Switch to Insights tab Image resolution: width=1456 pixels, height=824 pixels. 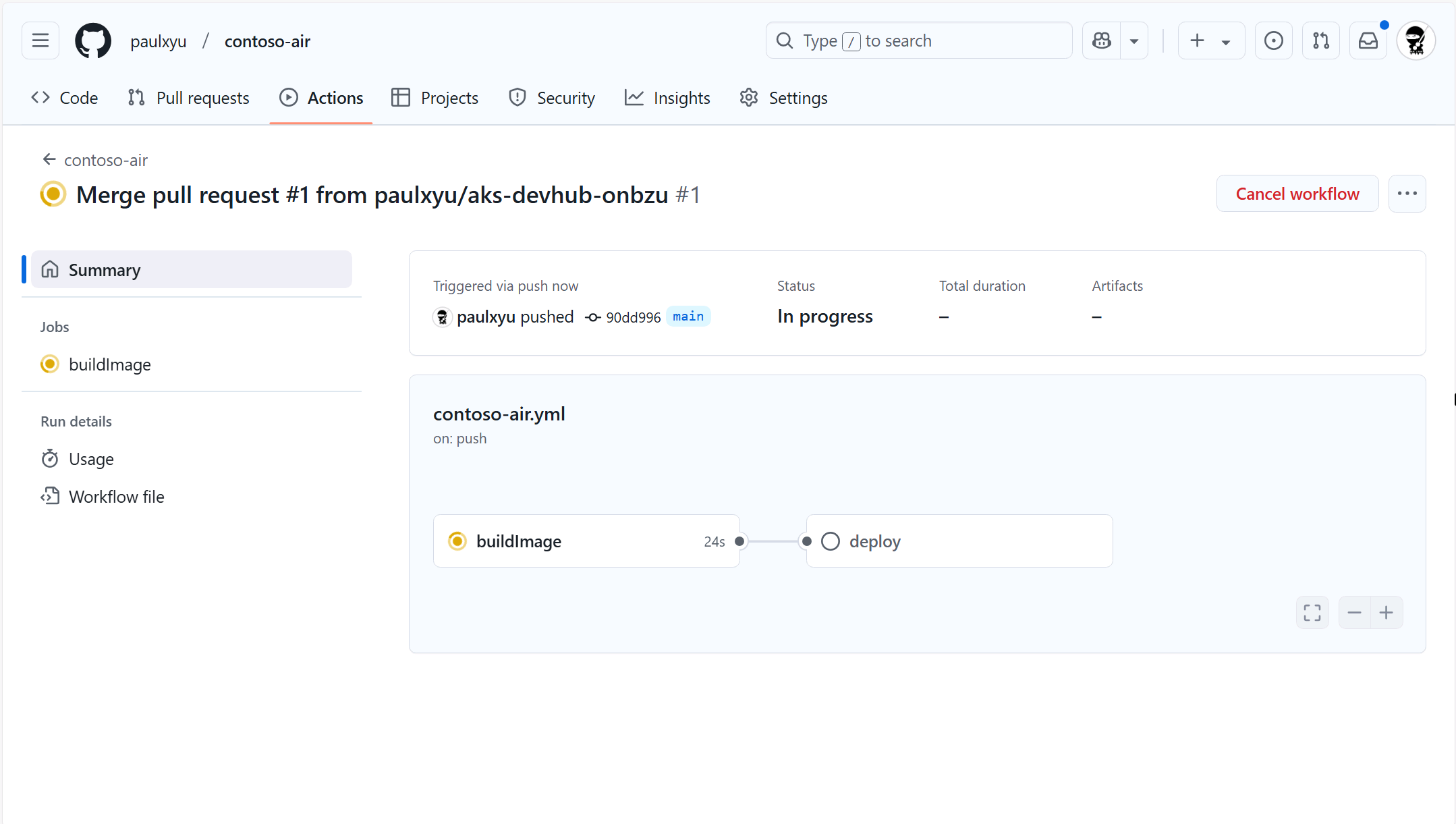coord(667,98)
